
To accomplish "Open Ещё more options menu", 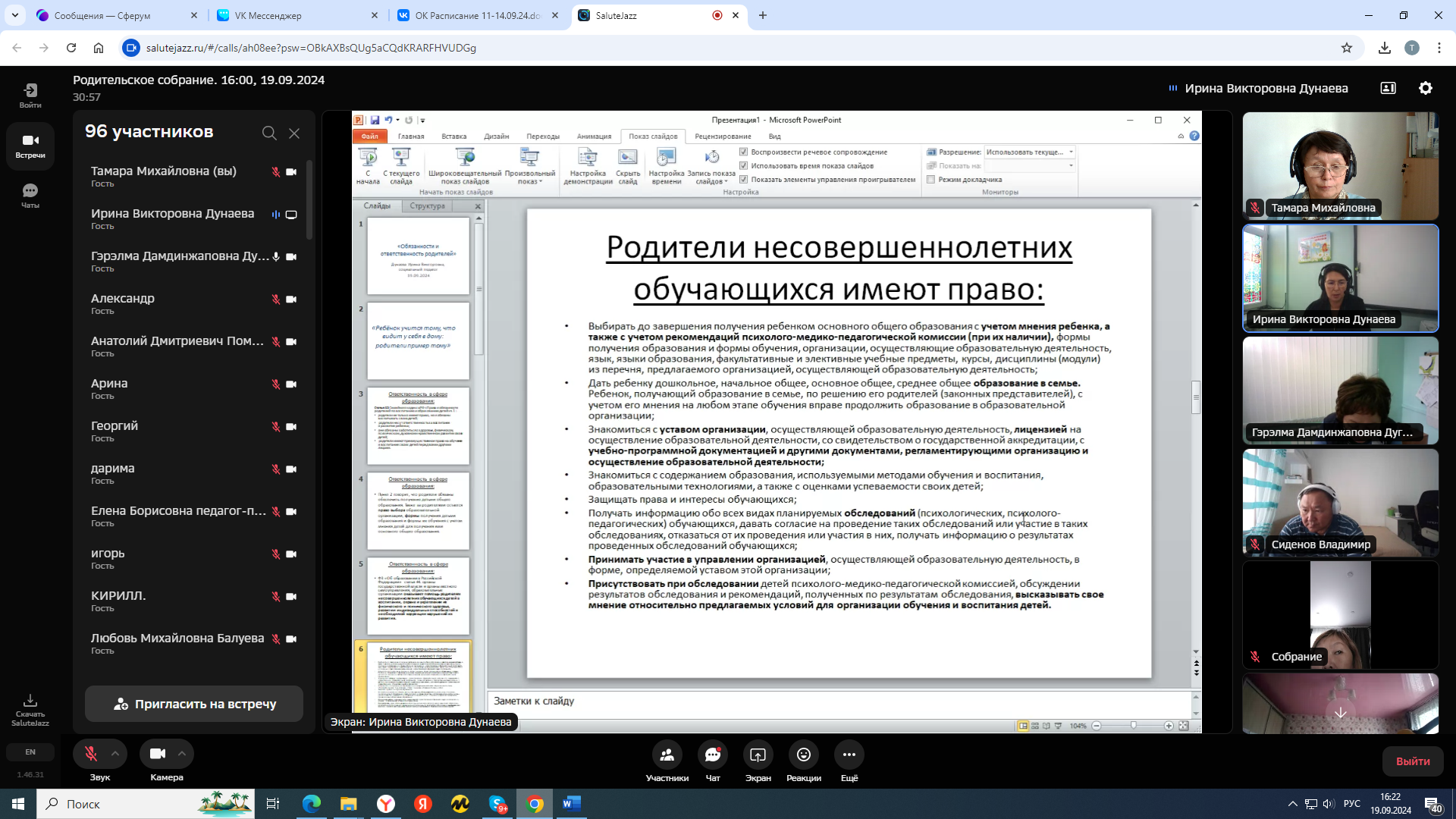I will (x=849, y=761).
